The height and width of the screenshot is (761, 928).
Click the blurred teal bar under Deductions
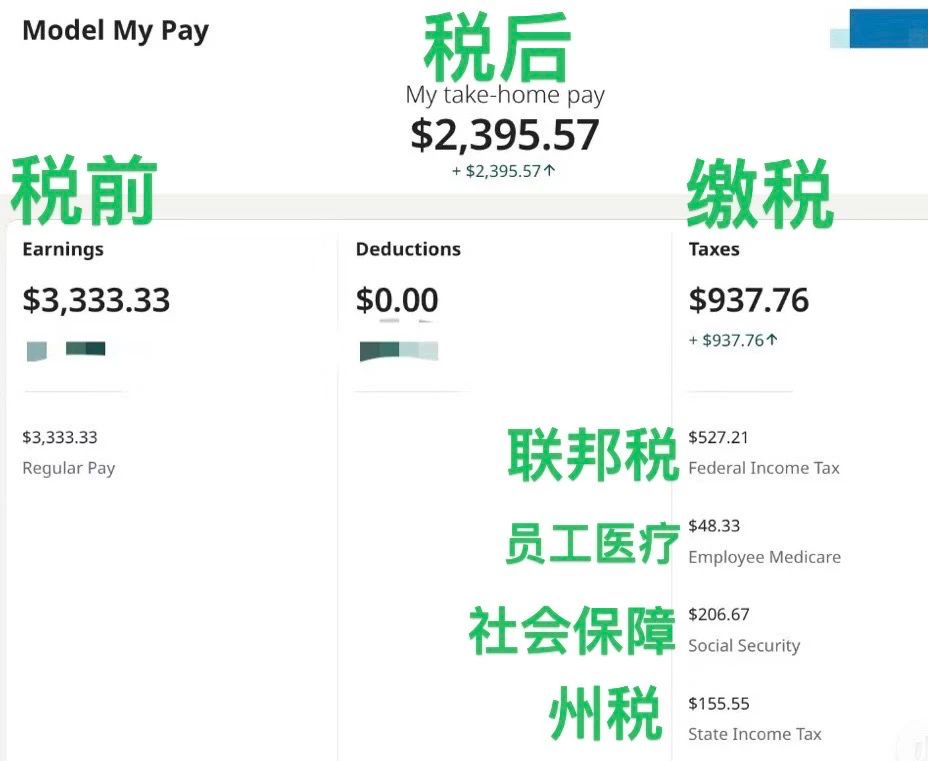[399, 351]
